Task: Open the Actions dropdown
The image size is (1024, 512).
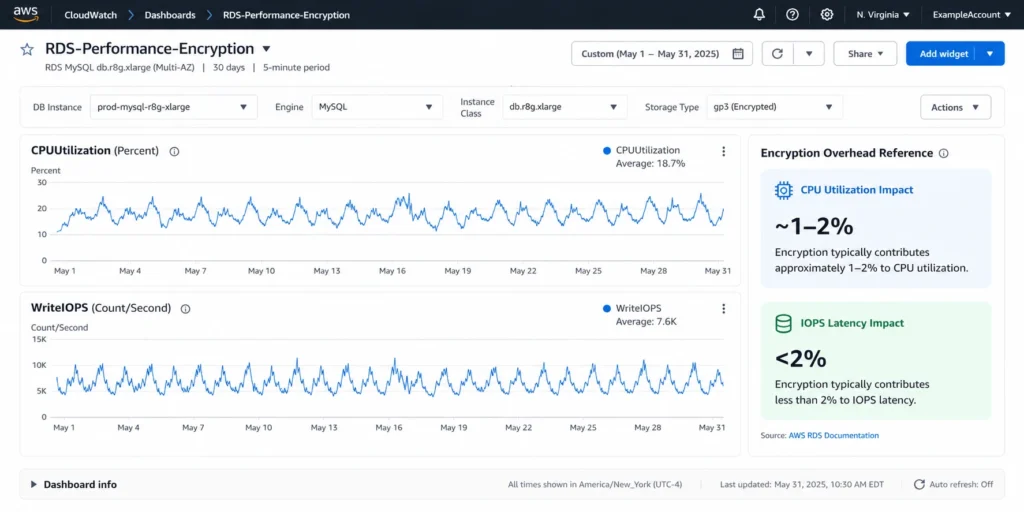Action: click(955, 107)
